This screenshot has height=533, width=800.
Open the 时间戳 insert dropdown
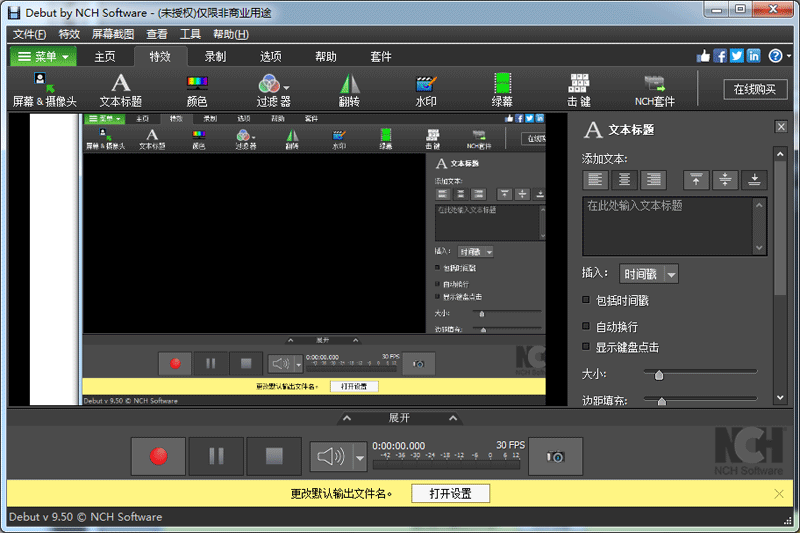[x=648, y=274]
